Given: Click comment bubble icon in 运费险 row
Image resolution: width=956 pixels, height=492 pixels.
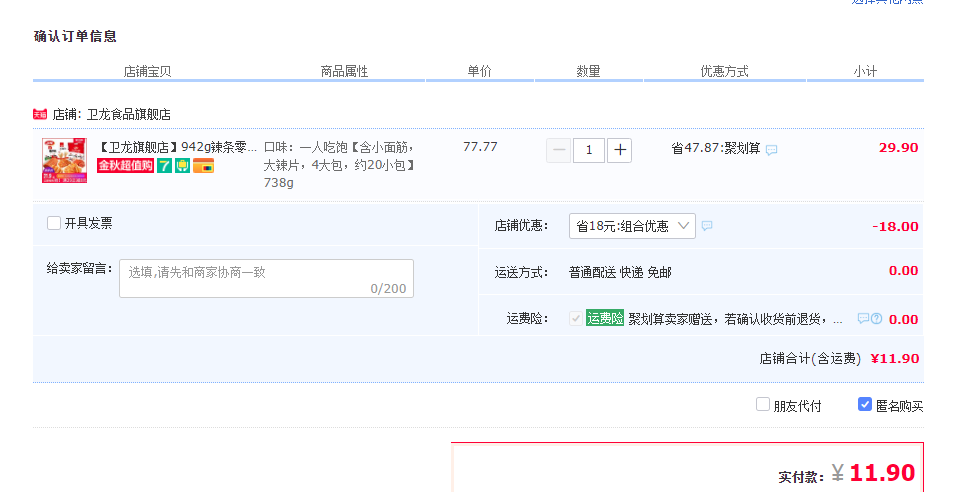Looking at the screenshot, I should pos(863,318).
